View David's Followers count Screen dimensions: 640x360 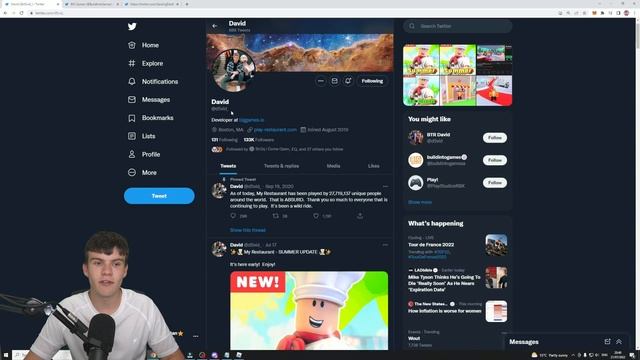[259, 140]
